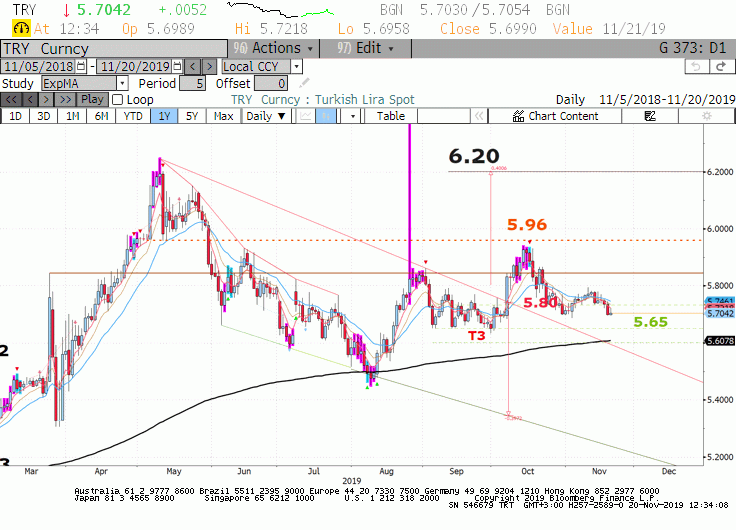The height and width of the screenshot is (530, 736).
Task: Click the 5.96 orange annotation label
Action: 527,225
